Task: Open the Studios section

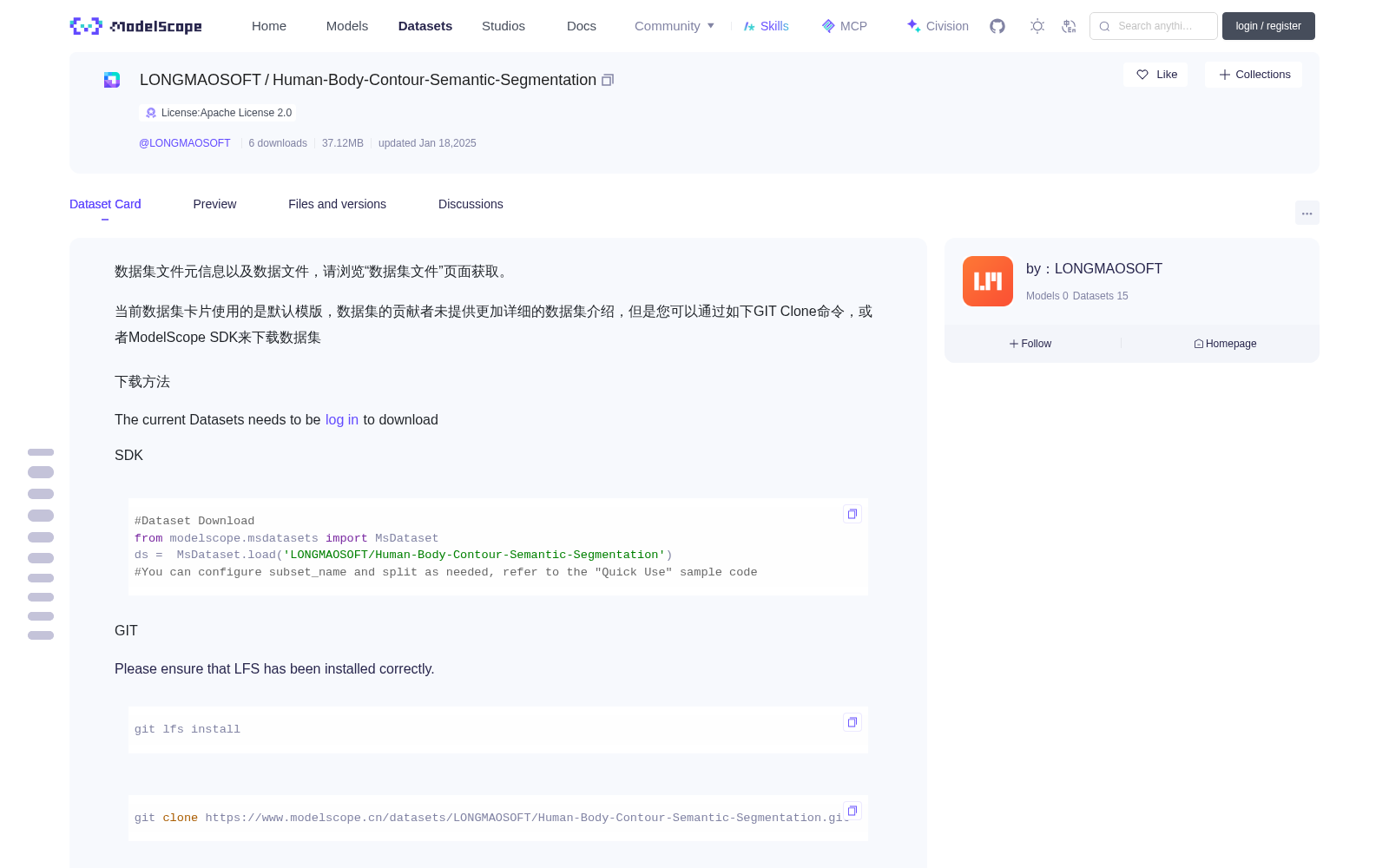Action: [x=504, y=26]
